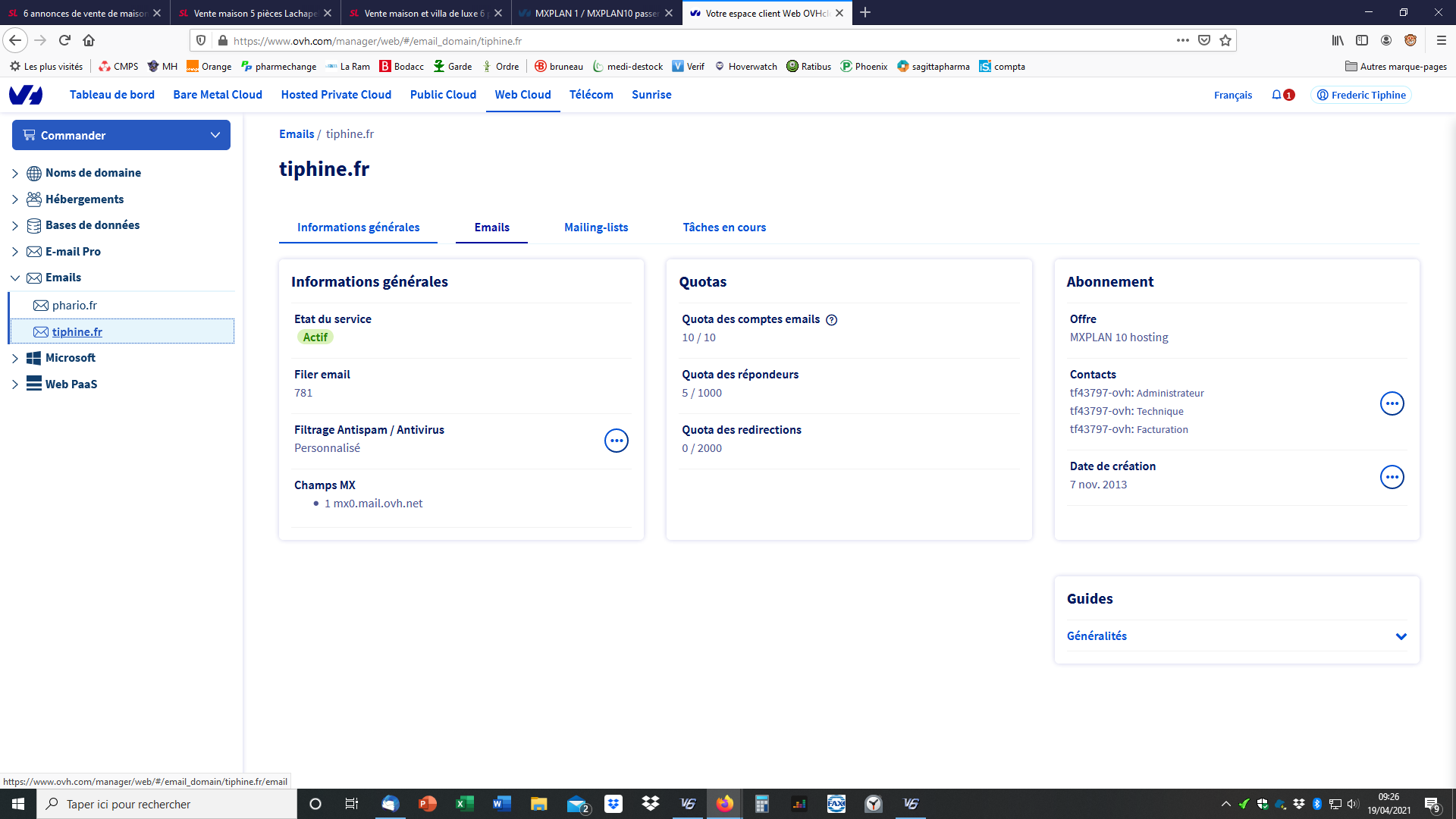Open Antispam filtering options menu

tap(616, 440)
